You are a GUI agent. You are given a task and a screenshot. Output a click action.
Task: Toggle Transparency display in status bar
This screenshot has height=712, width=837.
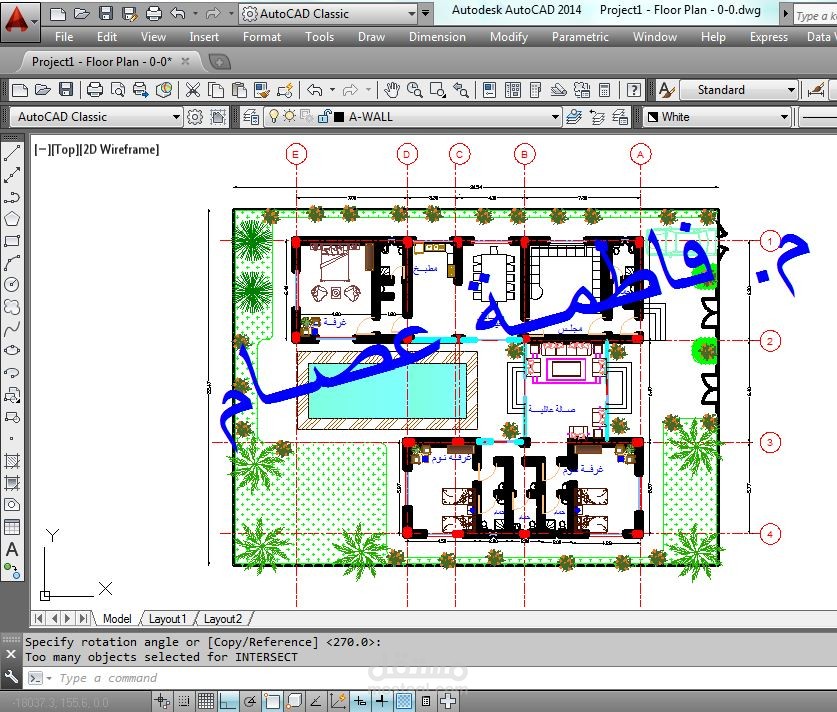tap(404, 701)
